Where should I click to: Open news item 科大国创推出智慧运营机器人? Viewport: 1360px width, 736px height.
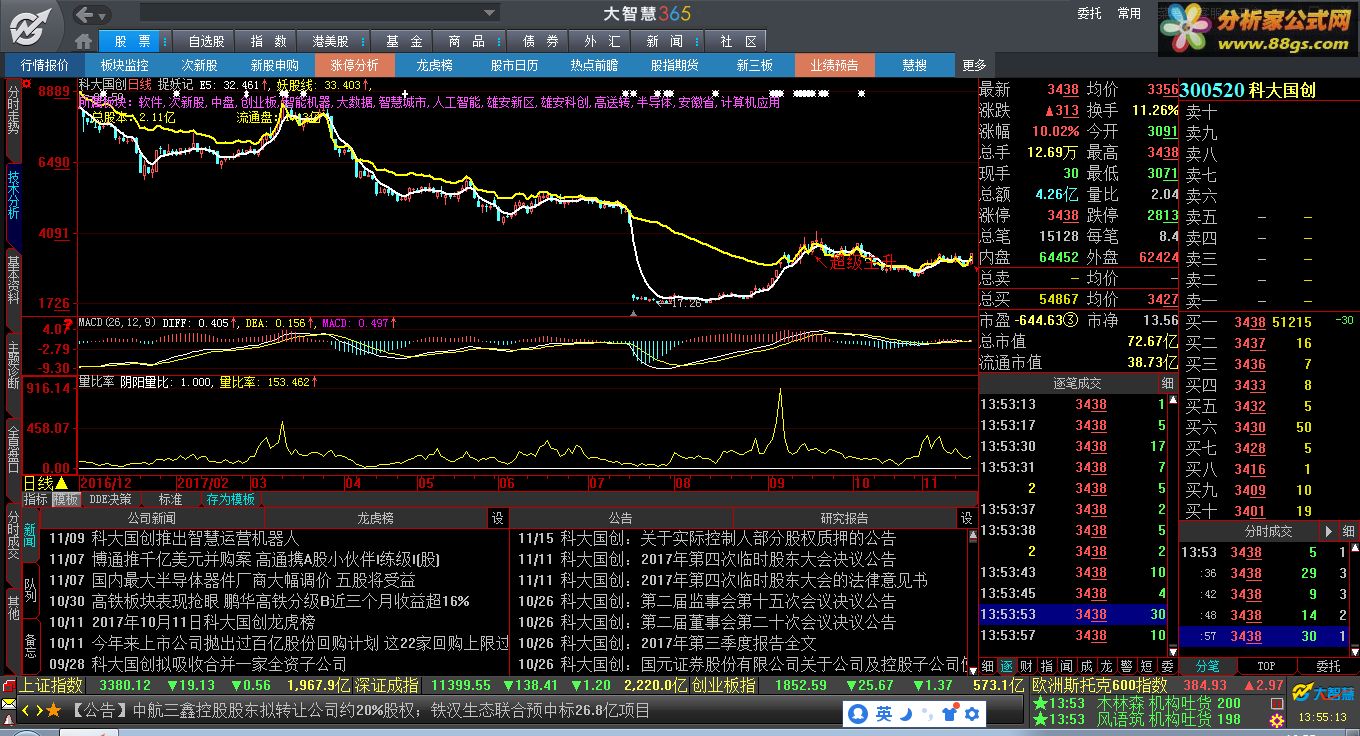click(x=195, y=538)
